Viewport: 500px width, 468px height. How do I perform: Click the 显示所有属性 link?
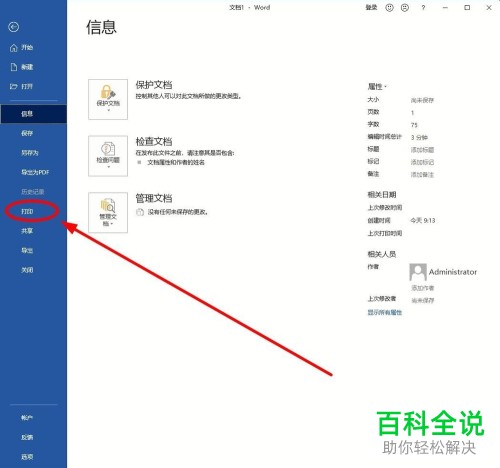(385, 312)
